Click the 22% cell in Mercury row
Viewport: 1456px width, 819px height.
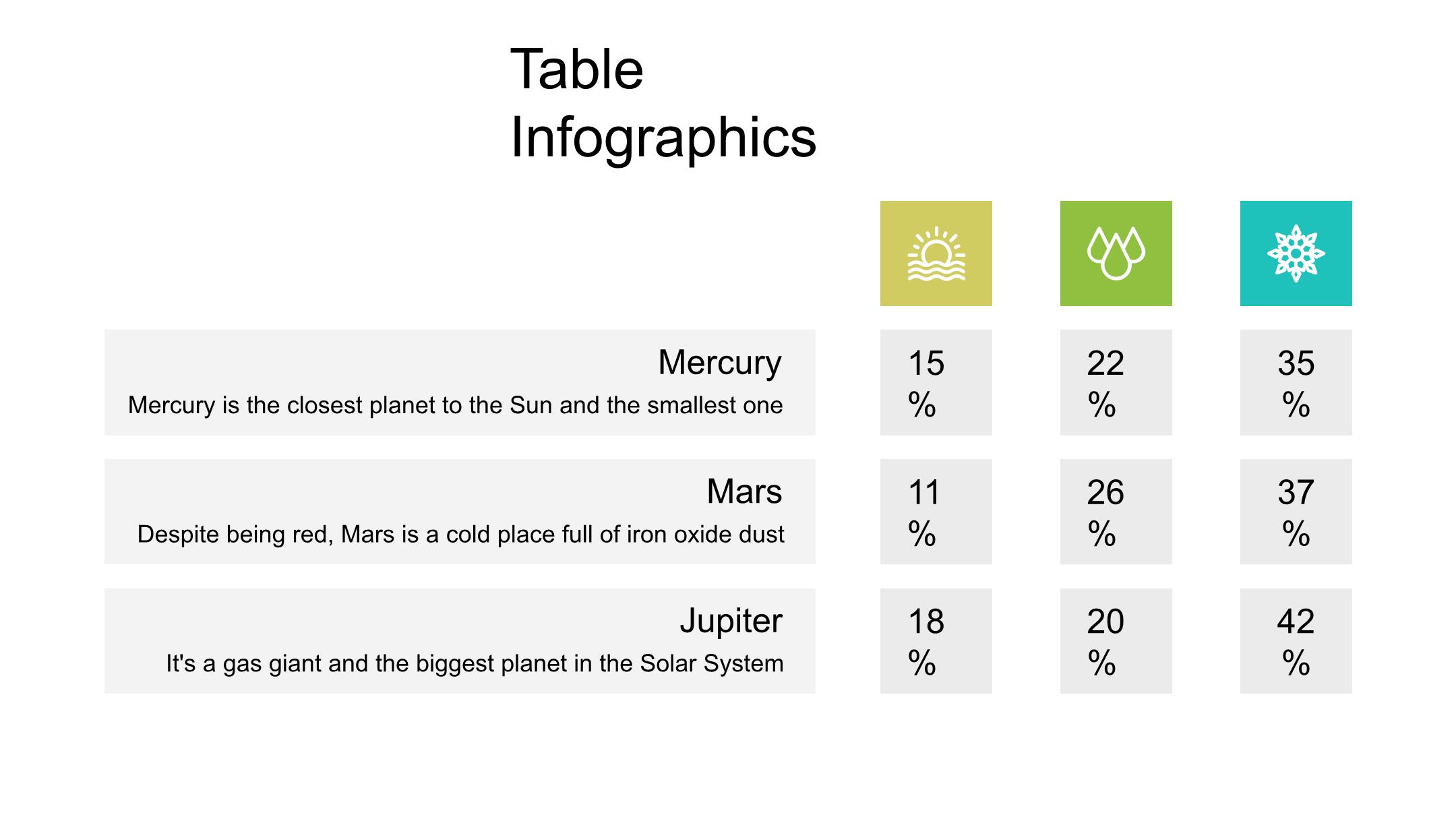click(x=1116, y=382)
